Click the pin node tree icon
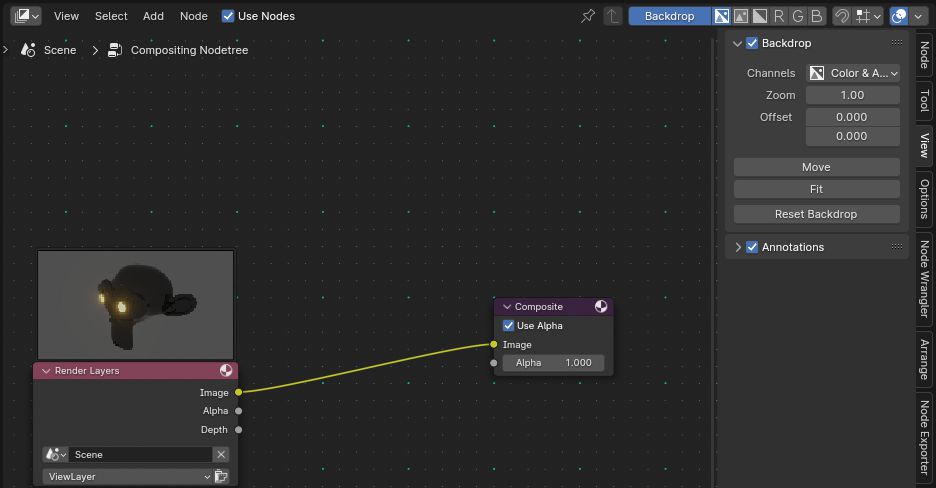Screen dimensions: 936x488 click(x=588, y=16)
